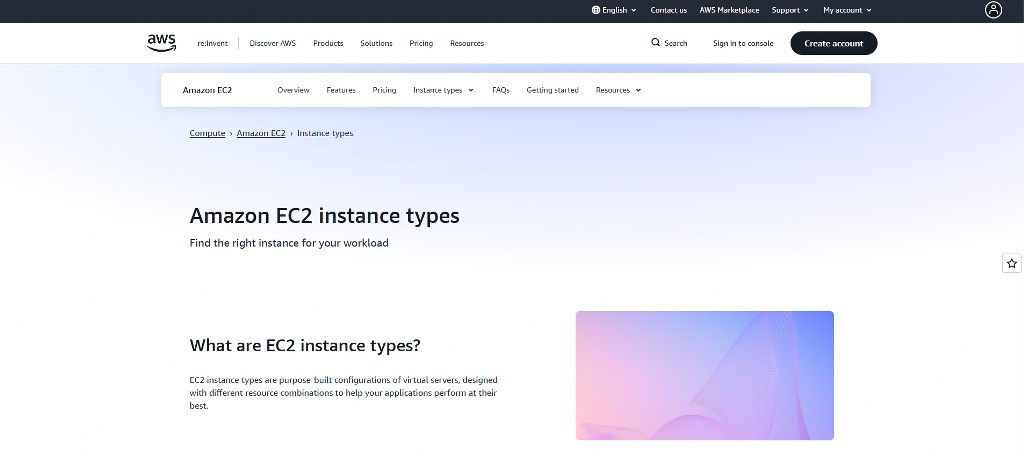Expand the Support dropdown menu
The width and height of the screenshot is (1024, 453).
pos(790,10)
